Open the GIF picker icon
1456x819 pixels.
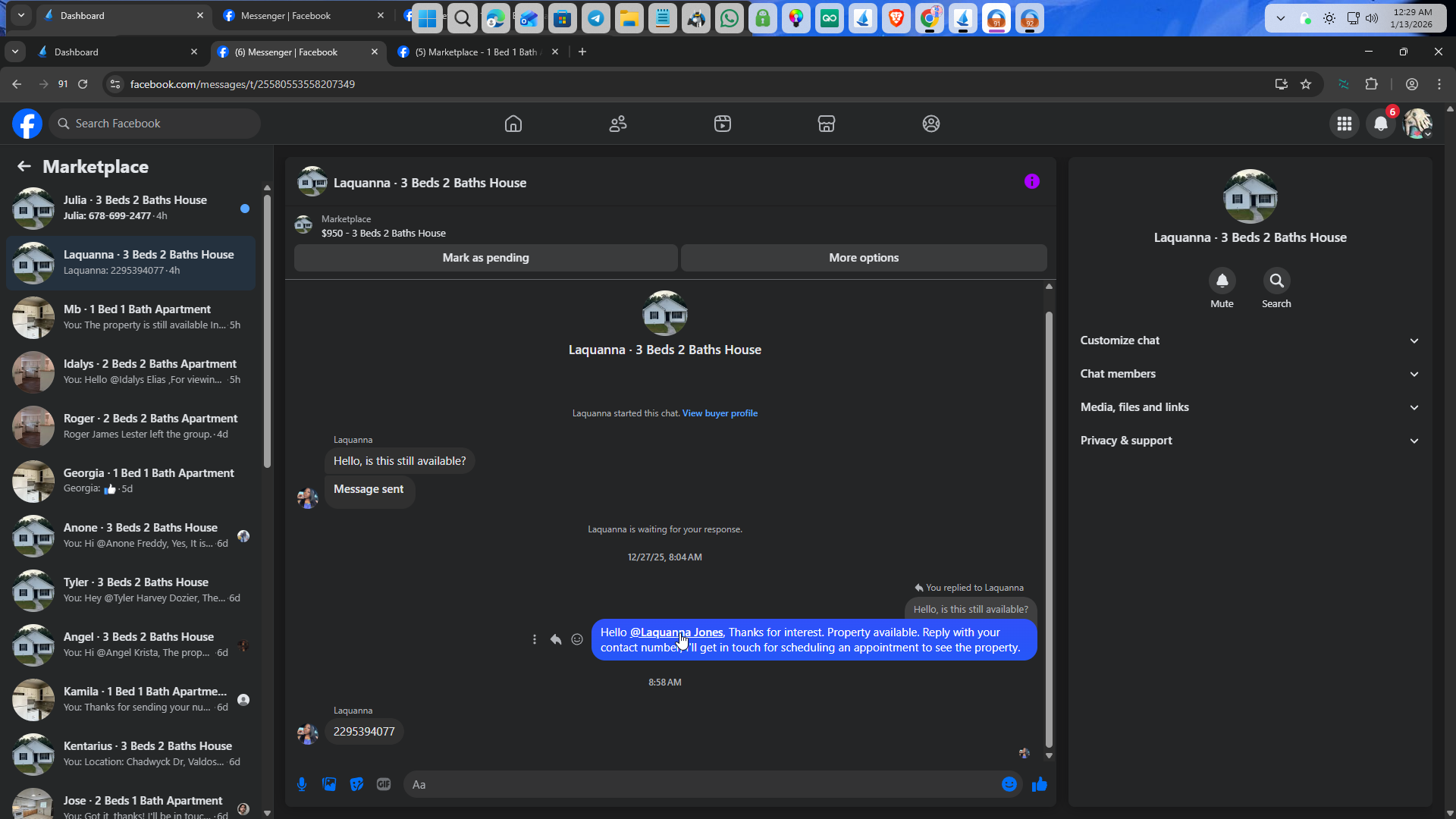click(384, 784)
